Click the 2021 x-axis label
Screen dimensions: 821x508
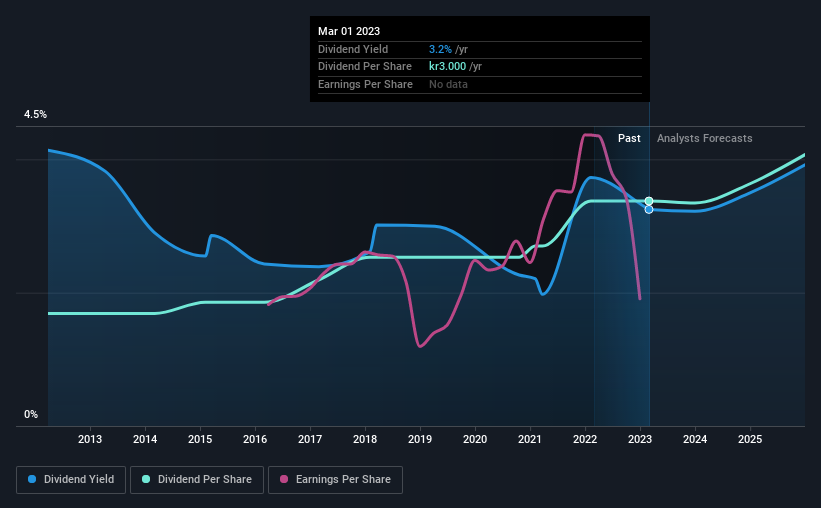[x=530, y=439]
